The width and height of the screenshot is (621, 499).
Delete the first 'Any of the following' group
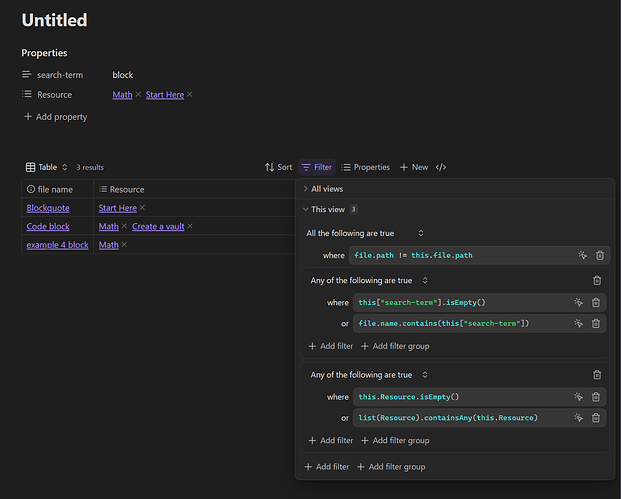pos(597,281)
